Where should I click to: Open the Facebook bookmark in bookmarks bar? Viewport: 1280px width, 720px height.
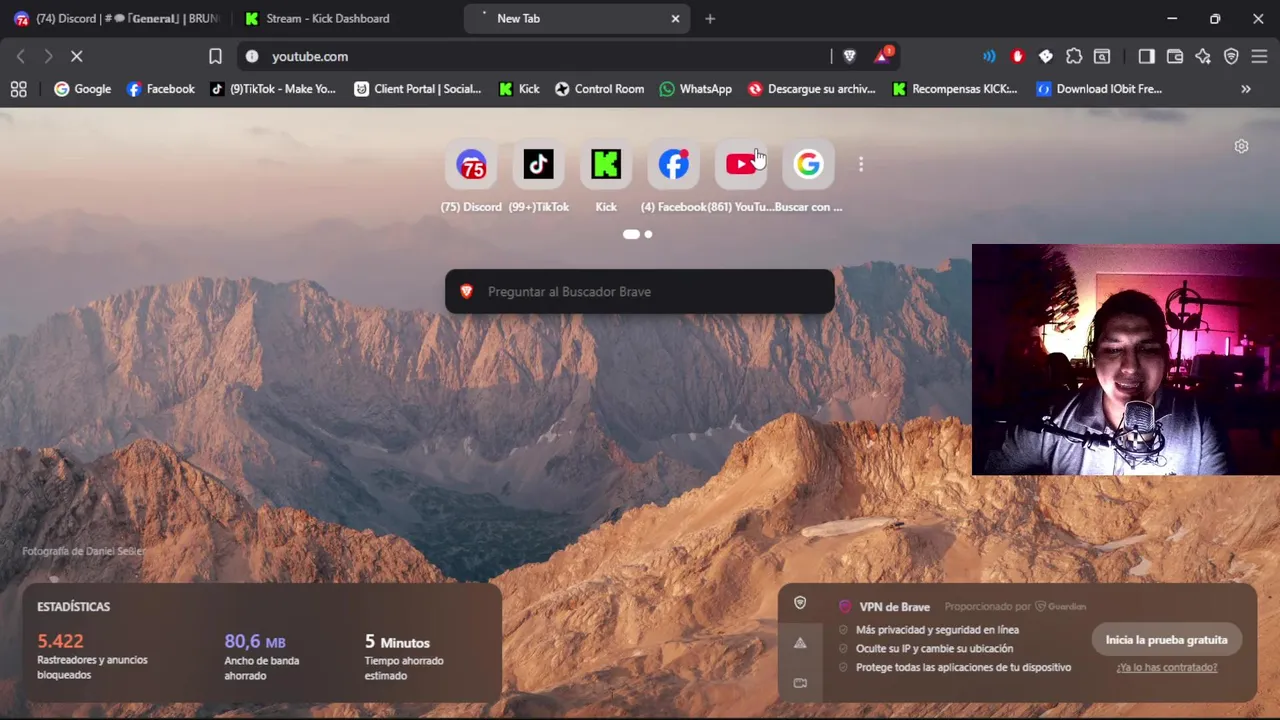tap(161, 89)
